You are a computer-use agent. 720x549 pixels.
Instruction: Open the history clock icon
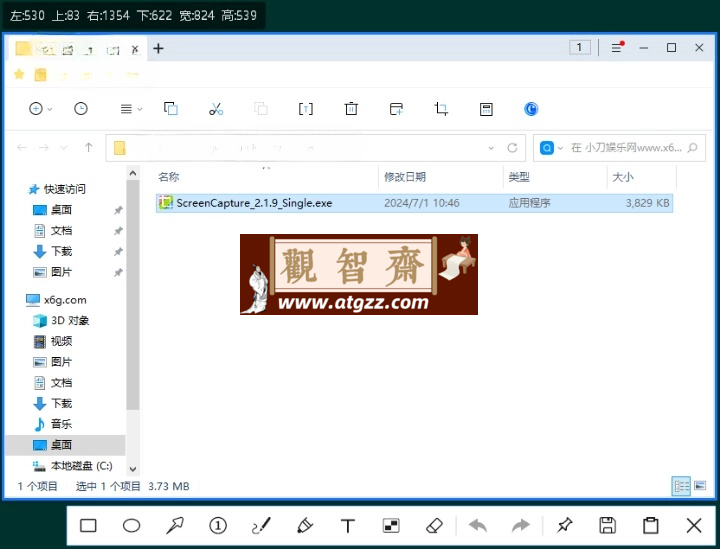pyautogui.click(x=81, y=109)
